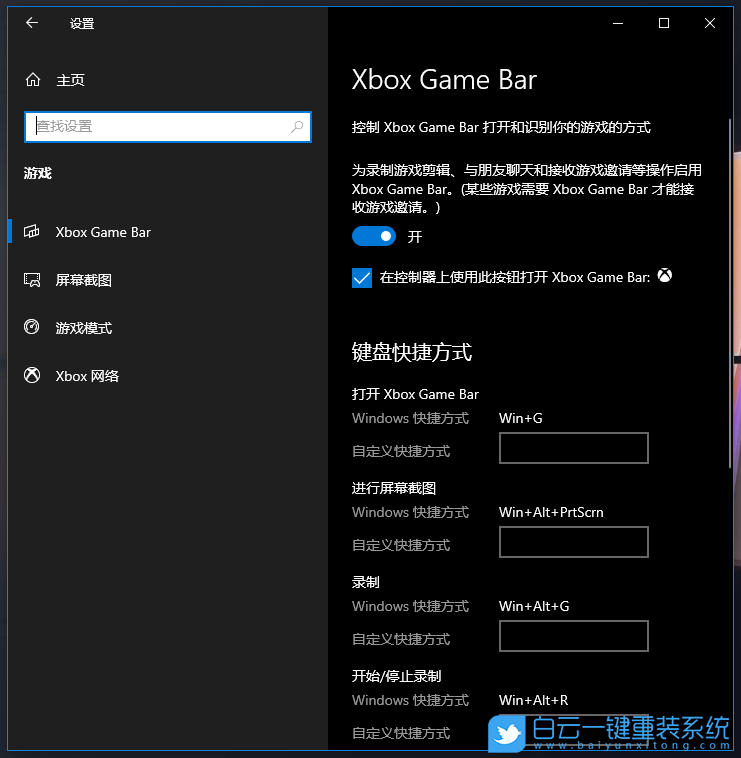The image size is (741, 758).
Task: Click the Win+Alt+G shortcut text
Action: 534,606
